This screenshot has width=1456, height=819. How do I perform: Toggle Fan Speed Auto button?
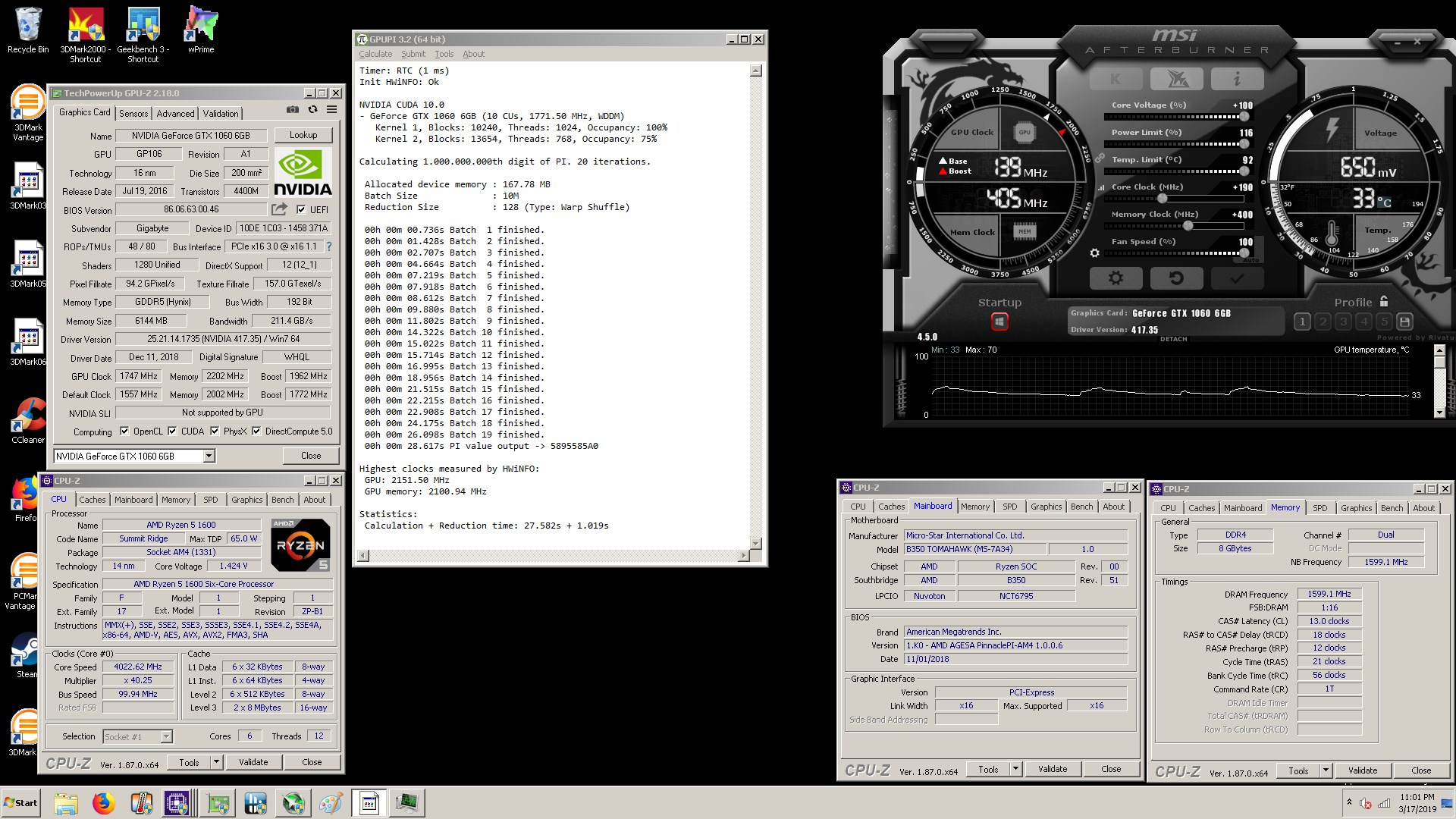(x=1250, y=260)
